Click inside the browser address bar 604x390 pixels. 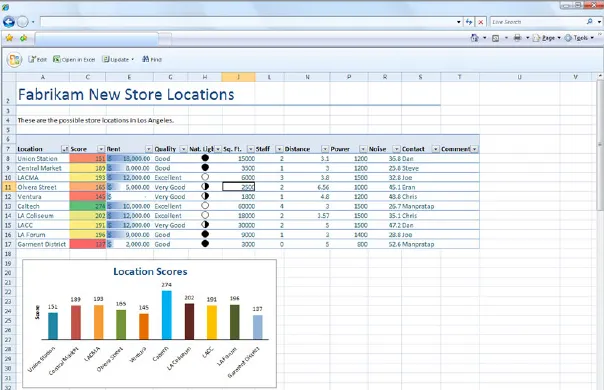(247, 22)
